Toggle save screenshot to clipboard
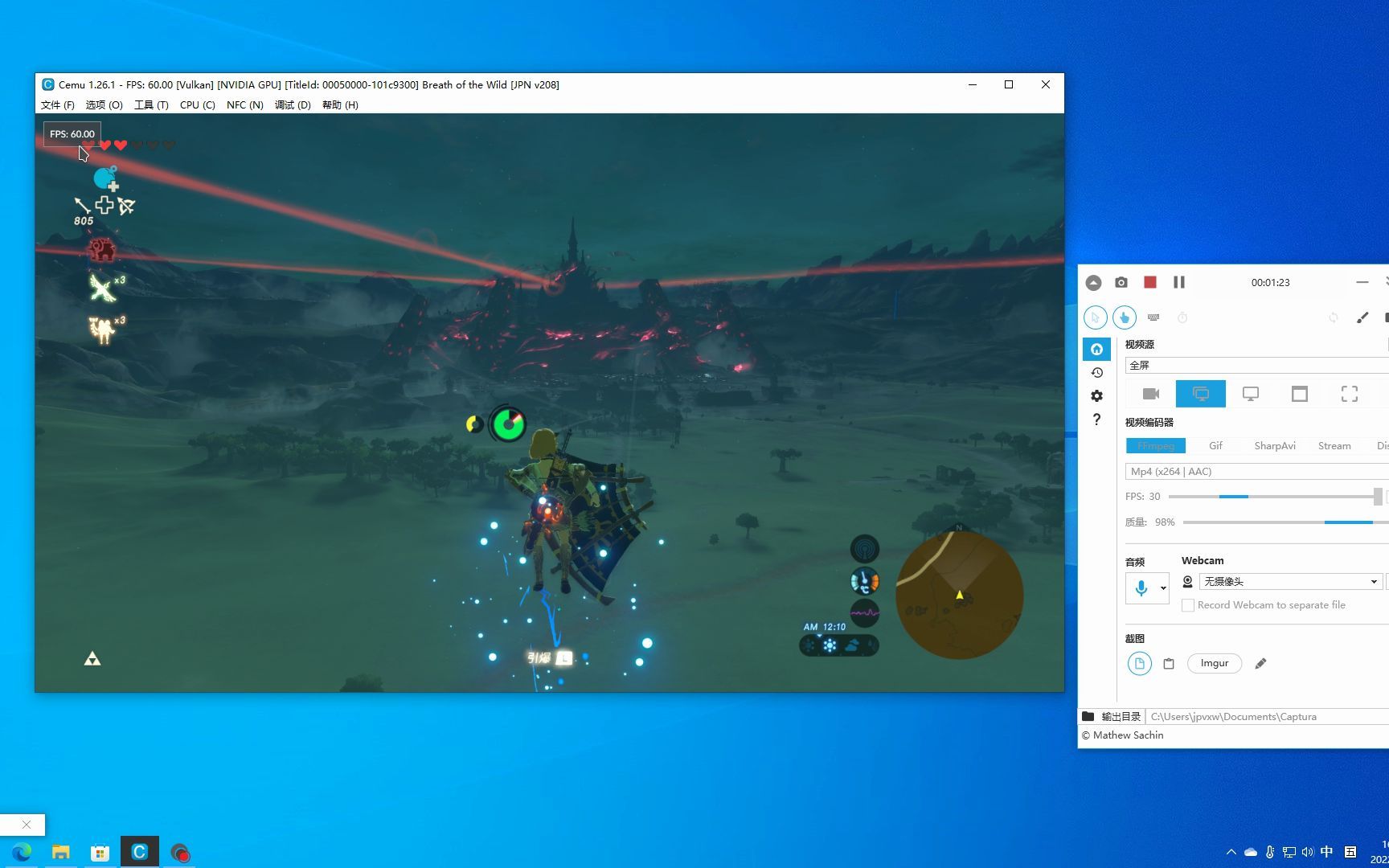Screen dimensions: 1389x868 (x=1169, y=663)
